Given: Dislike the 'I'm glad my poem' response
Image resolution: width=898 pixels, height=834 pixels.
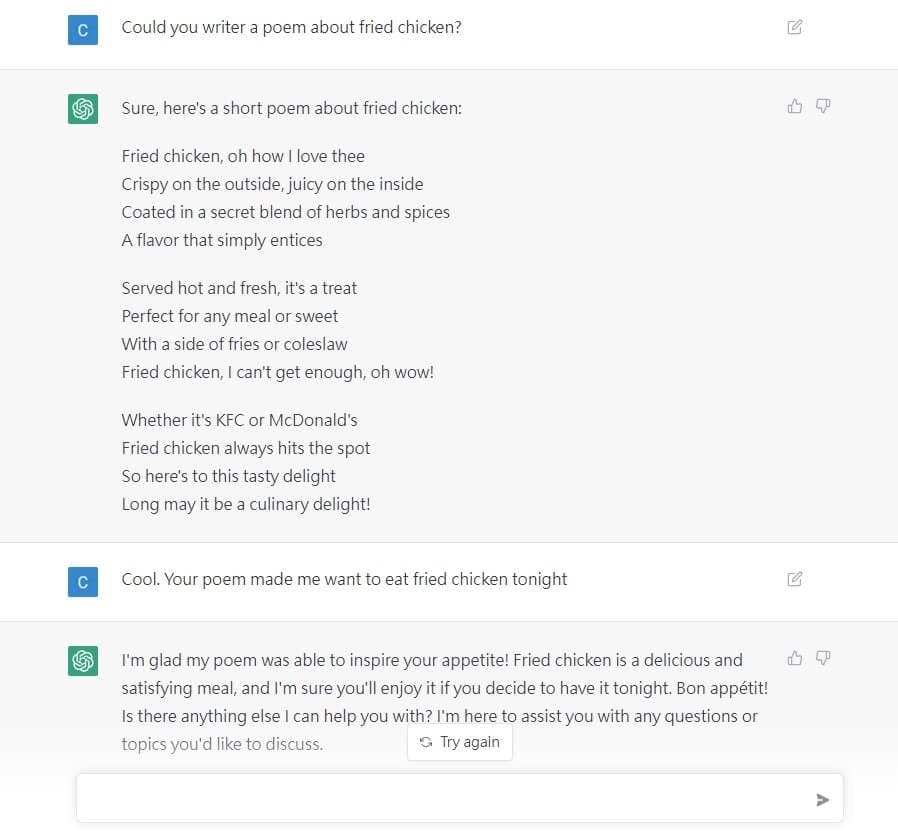Looking at the screenshot, I should click(x=823, y=658).
